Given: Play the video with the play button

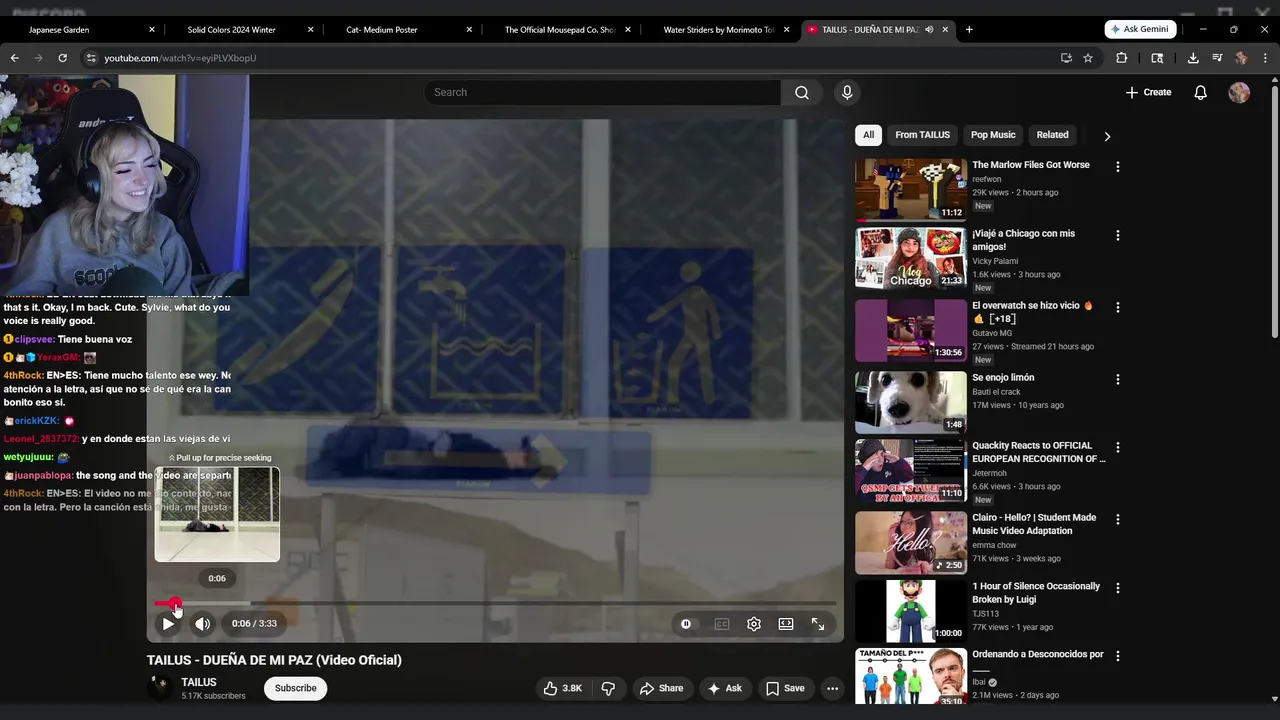Looking at the screenshot, I should pyautogui.click(x=168, y=624).
